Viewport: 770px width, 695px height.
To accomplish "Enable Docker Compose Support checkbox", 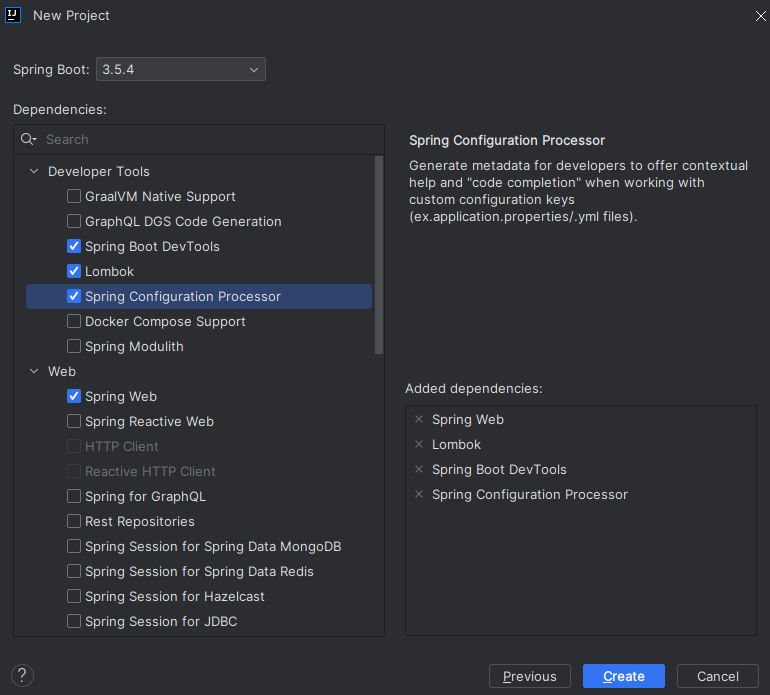I will pyautogui.click(x=74, y=321).
